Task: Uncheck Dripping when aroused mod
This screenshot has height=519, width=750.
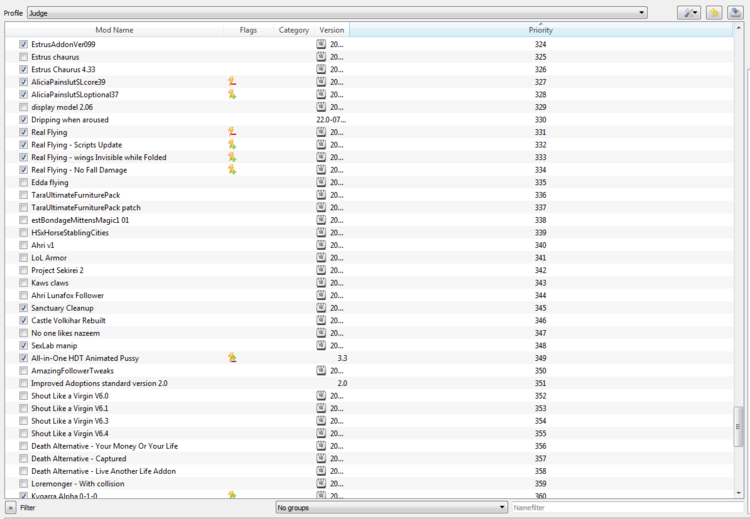Action: (23, 120)
